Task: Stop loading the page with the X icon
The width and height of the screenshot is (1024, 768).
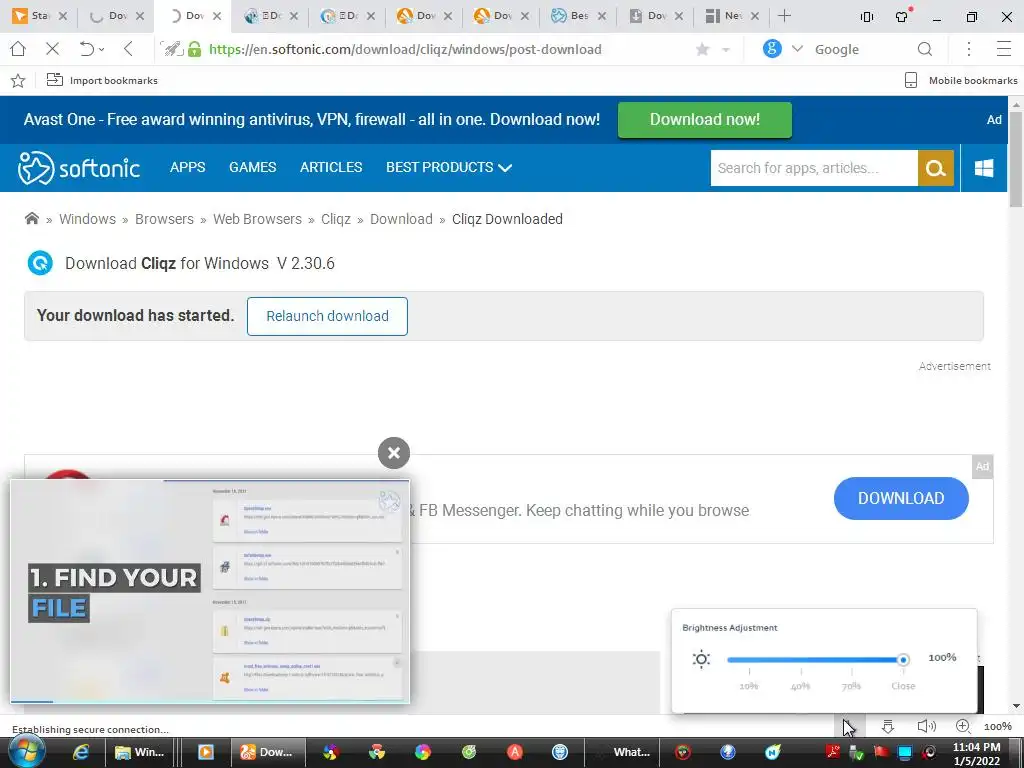Action: (x=53, y=49)
